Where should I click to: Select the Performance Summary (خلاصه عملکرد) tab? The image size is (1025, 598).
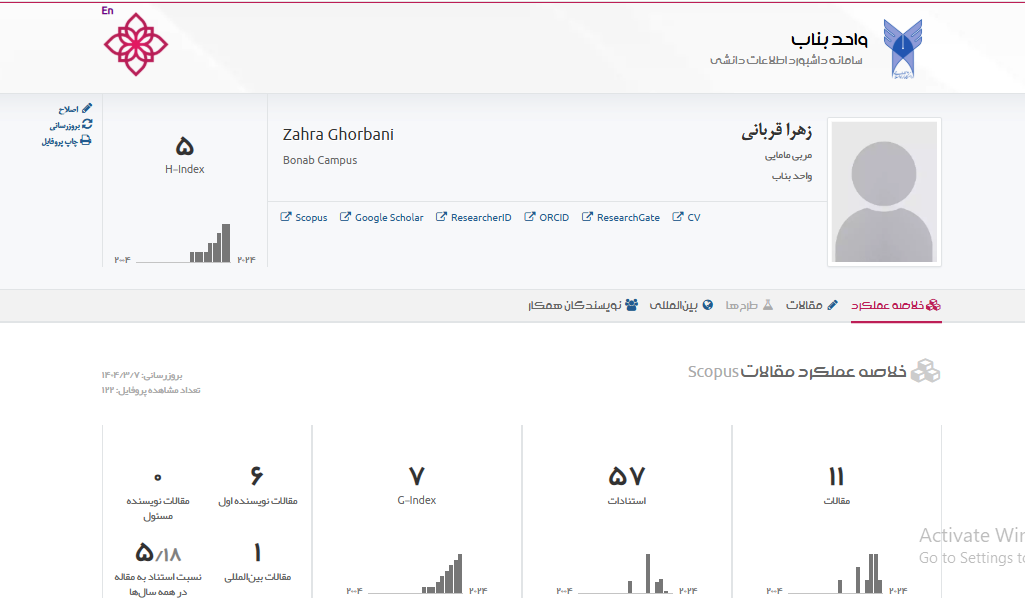895,305
